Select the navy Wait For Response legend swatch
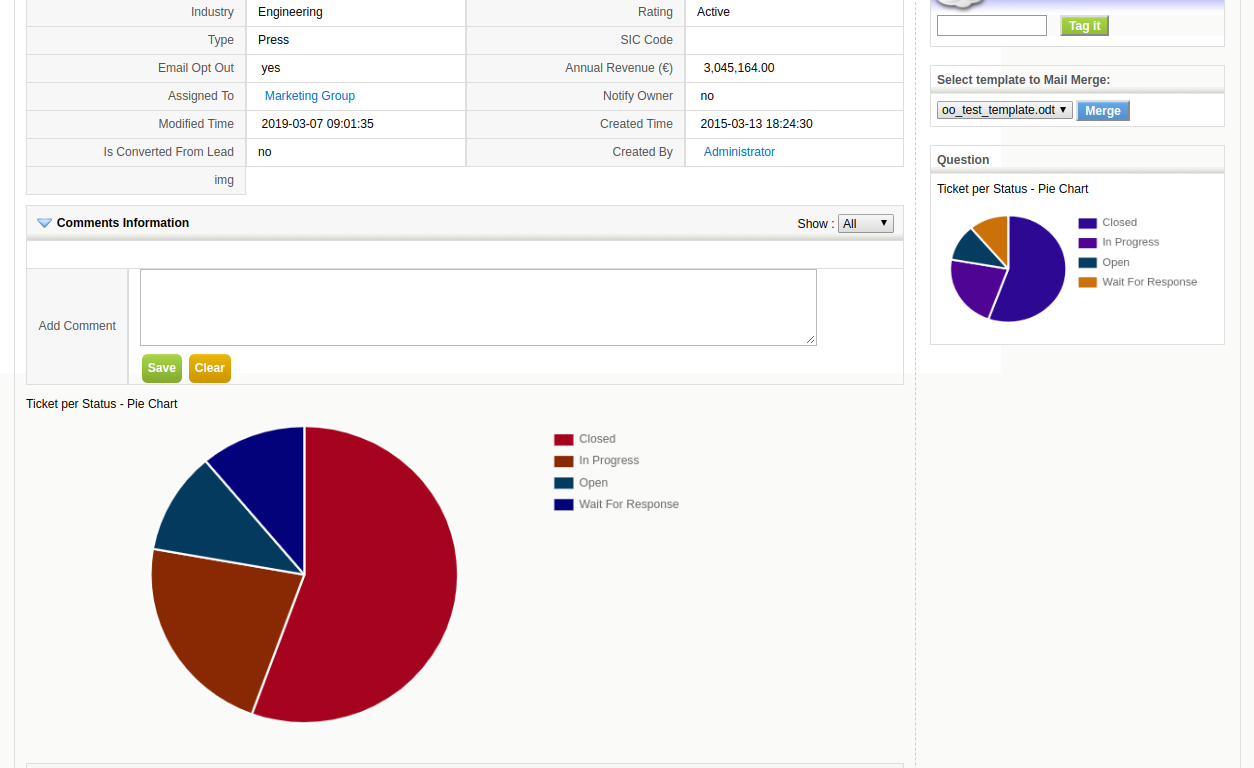The height and width of the screenshot is (768, 1254). pos(563,505)
